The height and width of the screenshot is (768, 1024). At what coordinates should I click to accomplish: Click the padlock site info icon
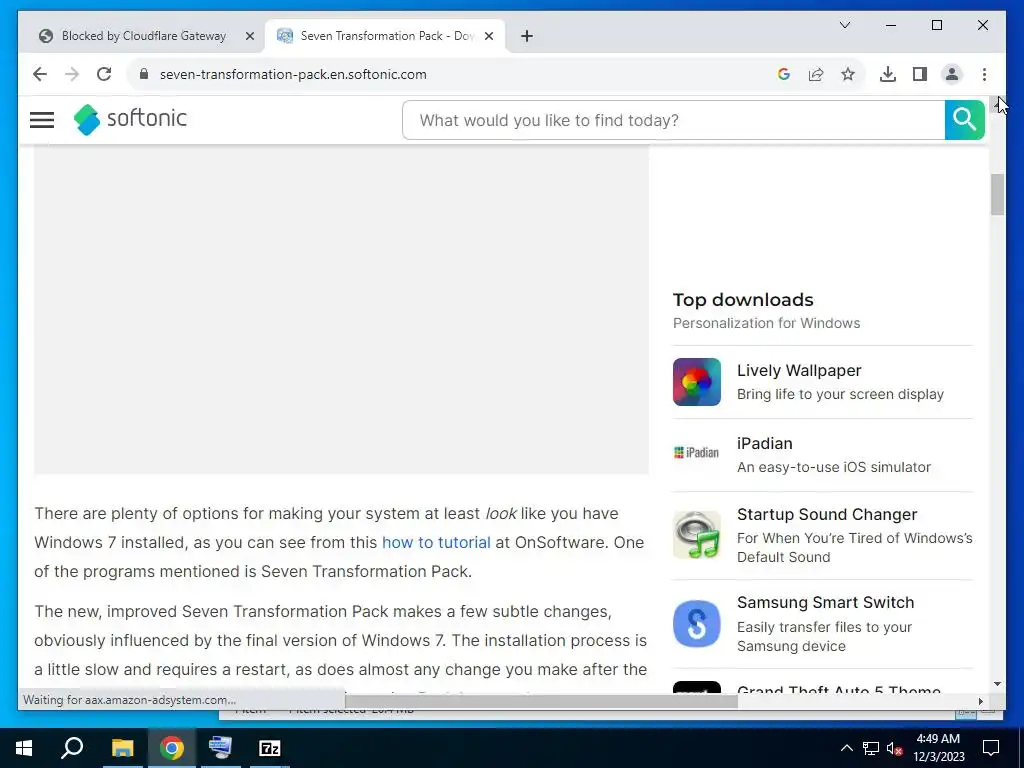(144, 74)
